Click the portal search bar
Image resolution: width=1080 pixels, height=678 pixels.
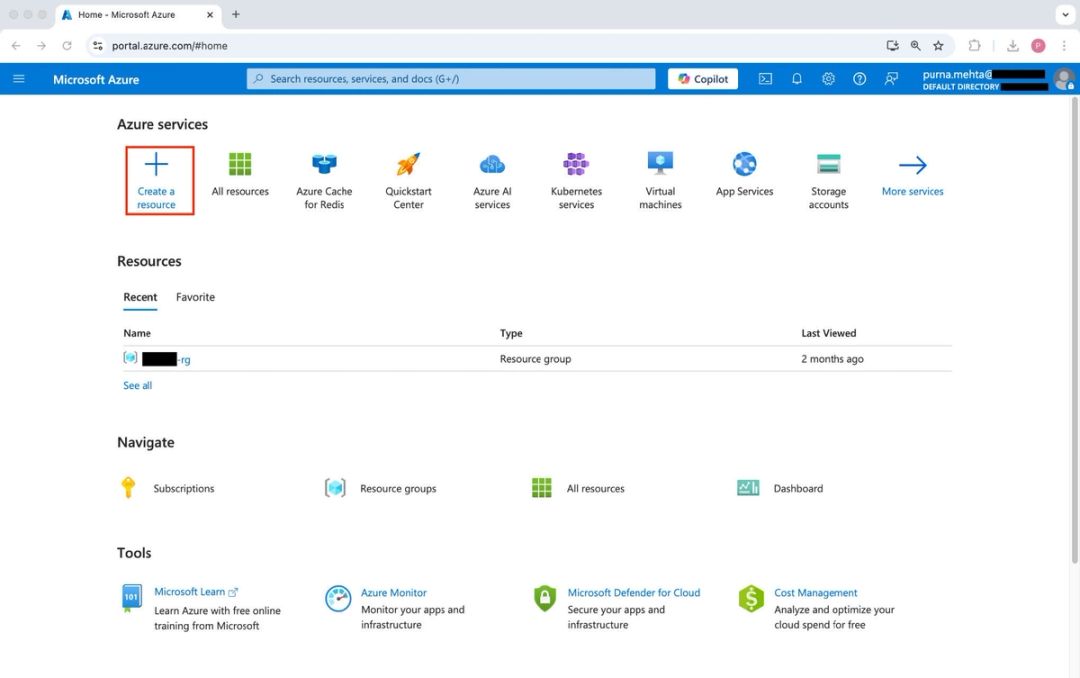[x=450, y=78]
